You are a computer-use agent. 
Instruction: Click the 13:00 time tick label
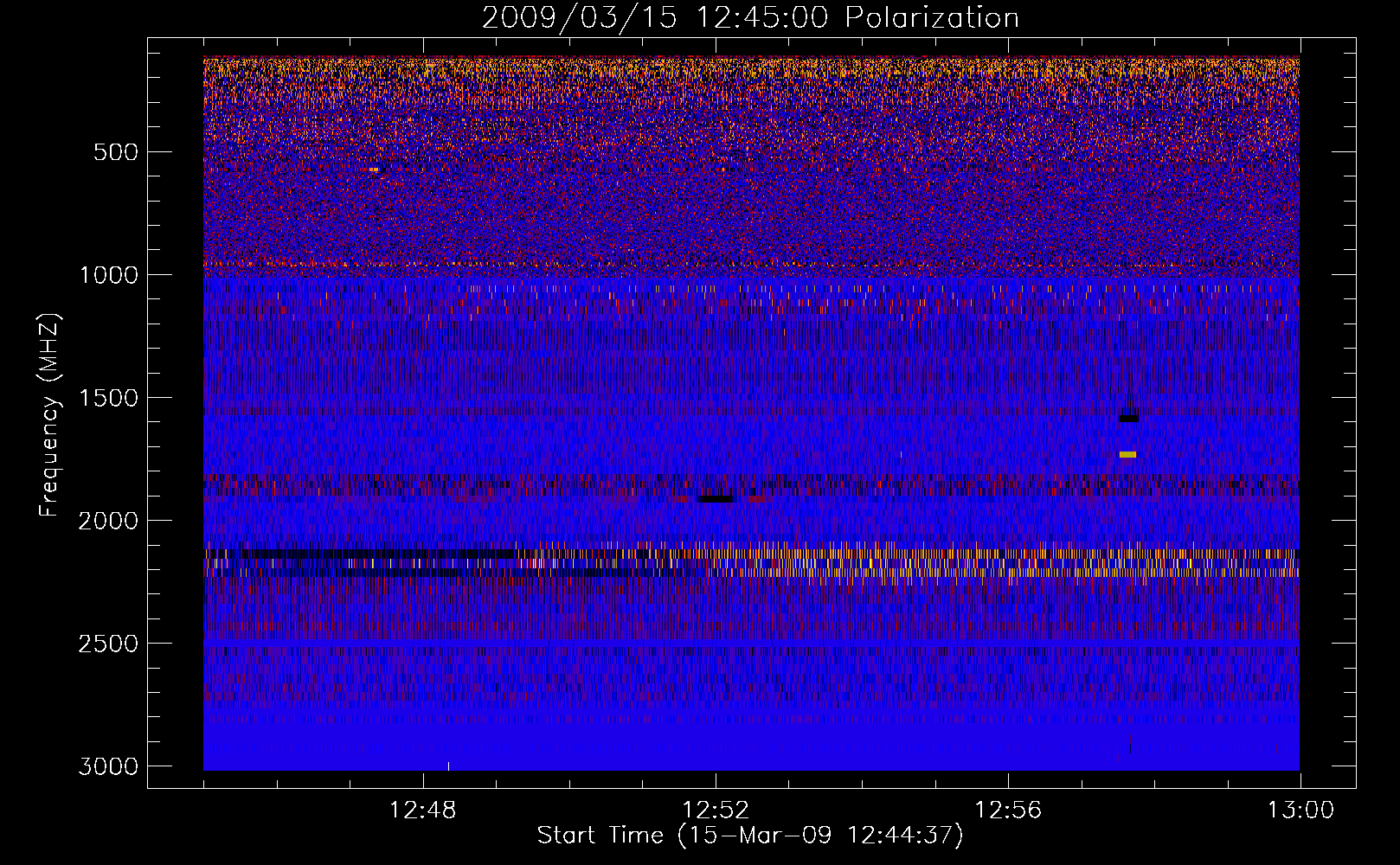[1300, 811]
